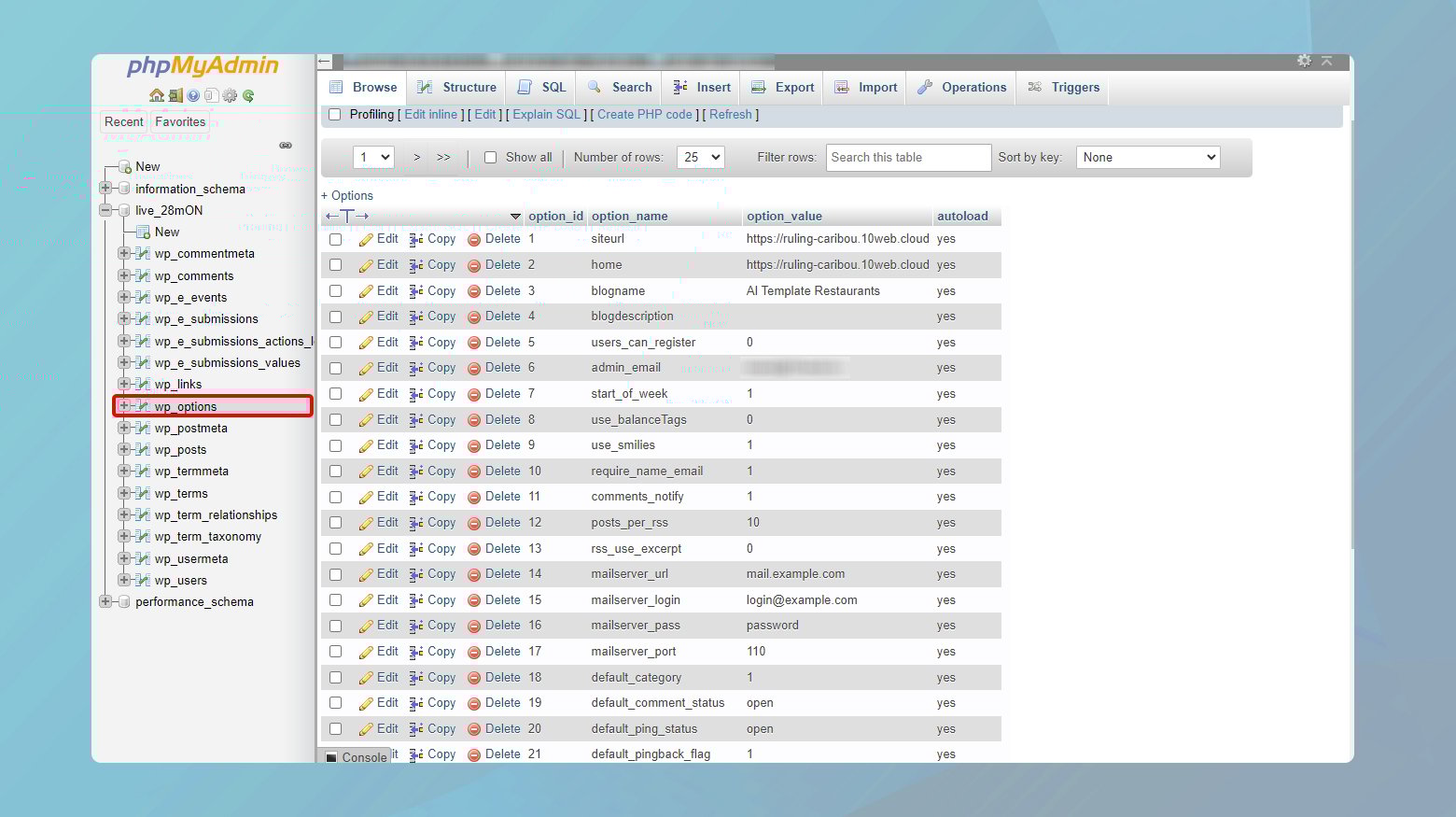The image size is (1456, 817).
Task: Click the Console button at bottom
Action: (x=356, y=757)
